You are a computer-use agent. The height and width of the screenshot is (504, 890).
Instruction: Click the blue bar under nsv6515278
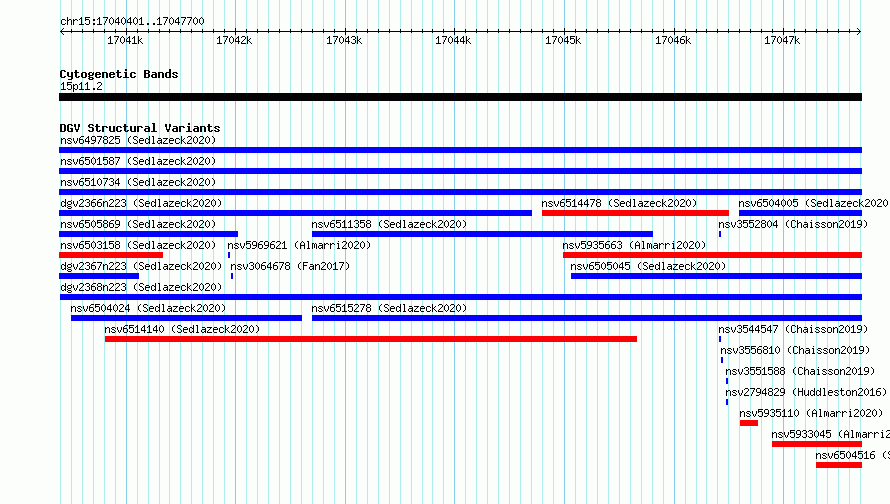coord(587,318)
